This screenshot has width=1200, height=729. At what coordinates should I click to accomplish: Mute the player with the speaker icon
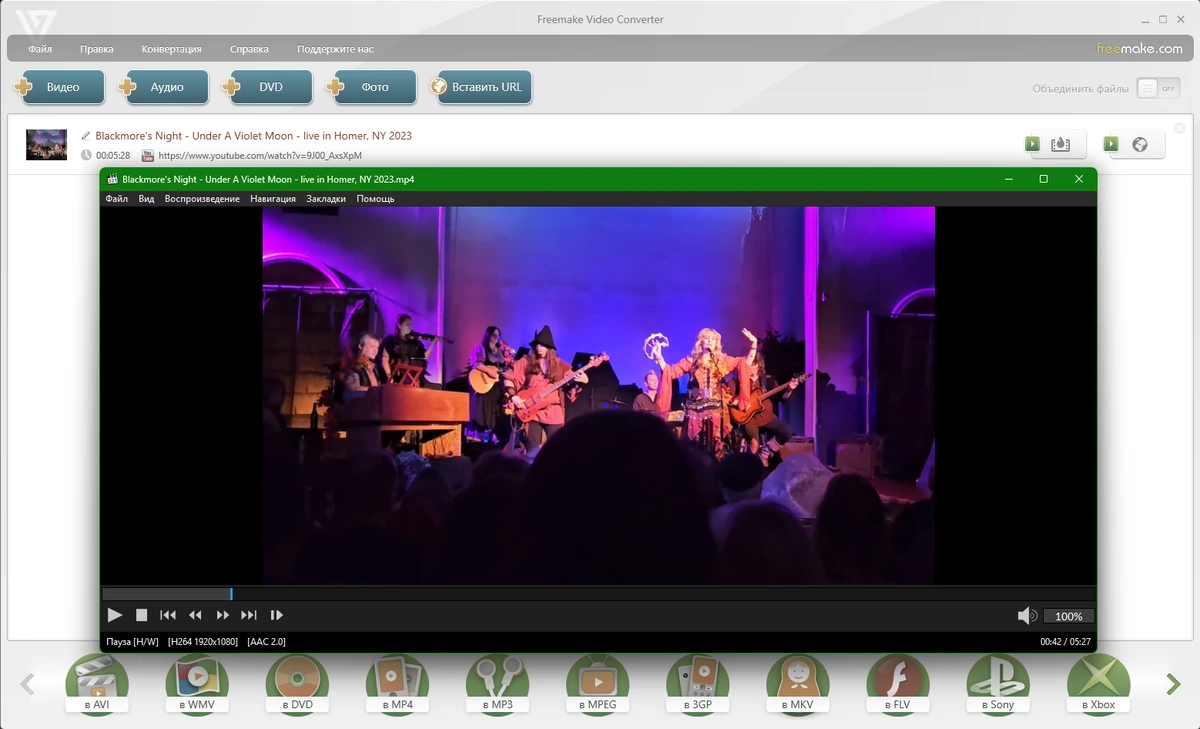pos(1027,616)
